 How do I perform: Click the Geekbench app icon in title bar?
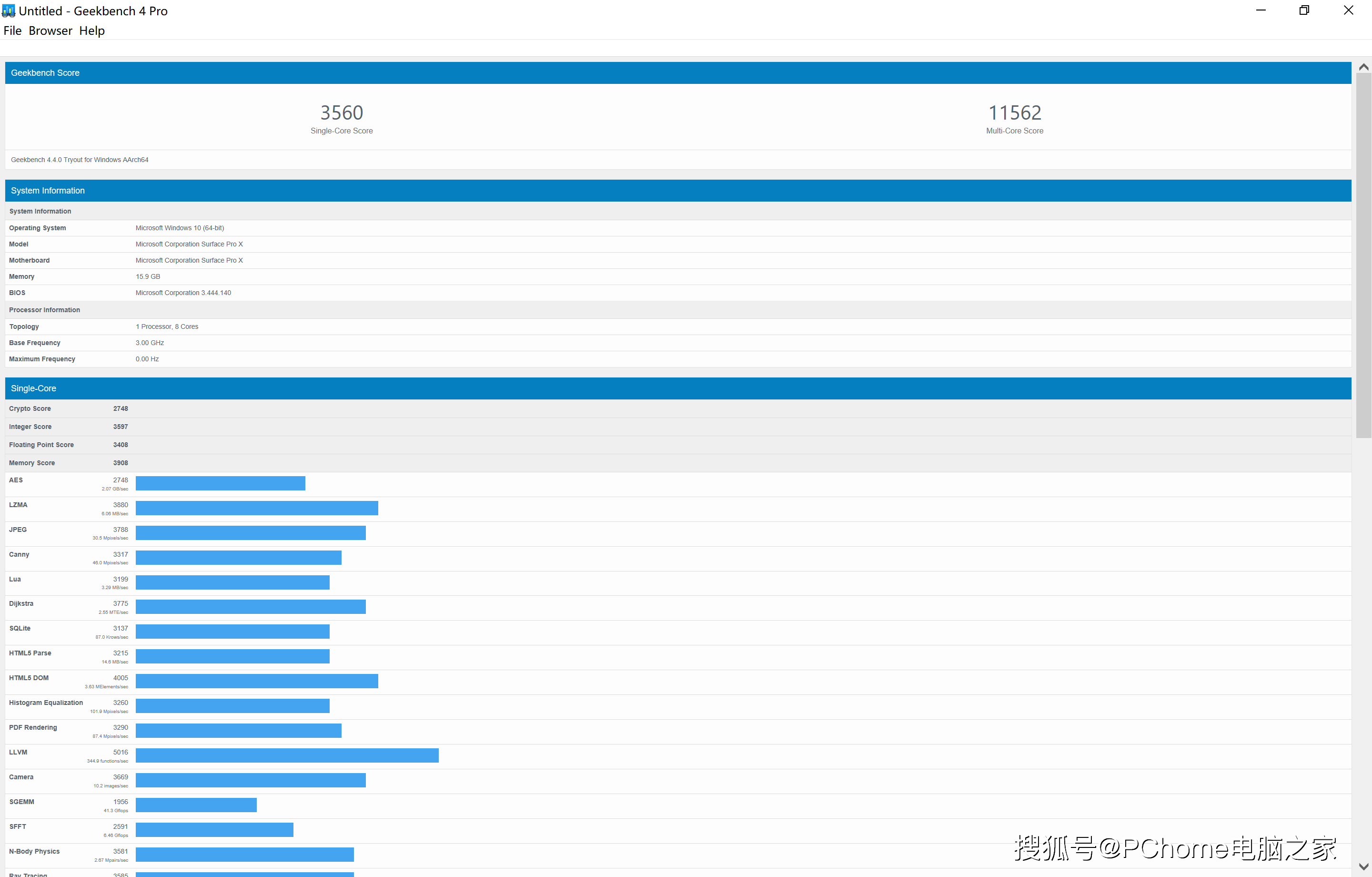point(9,11)
